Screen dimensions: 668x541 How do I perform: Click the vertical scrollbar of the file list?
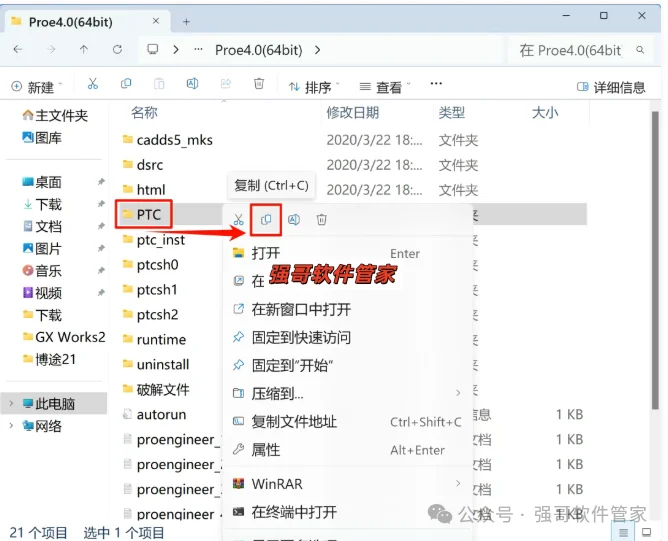(655, 260)
